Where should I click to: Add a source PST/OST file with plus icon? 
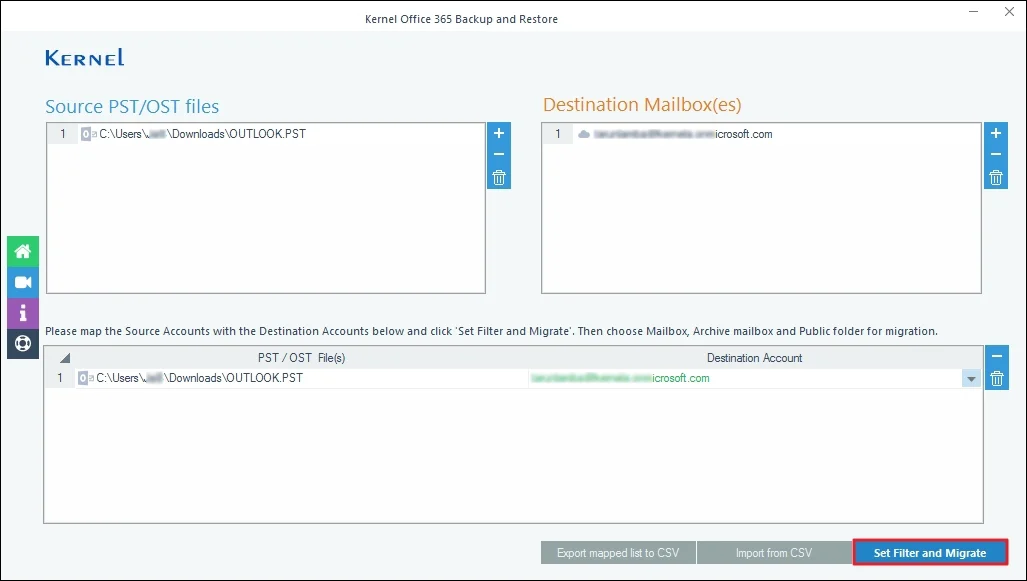pyautogui.click(x=498, y=134)
